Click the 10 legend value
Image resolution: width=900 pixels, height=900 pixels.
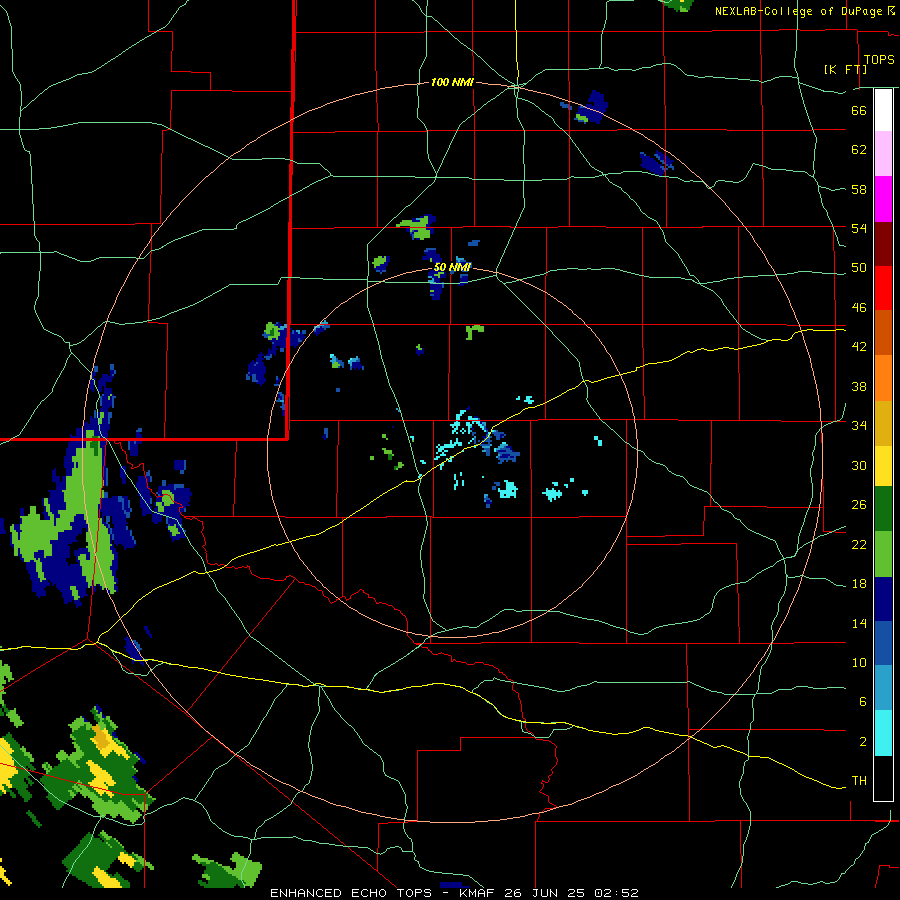pyautogui.click(x=859, y=662)
